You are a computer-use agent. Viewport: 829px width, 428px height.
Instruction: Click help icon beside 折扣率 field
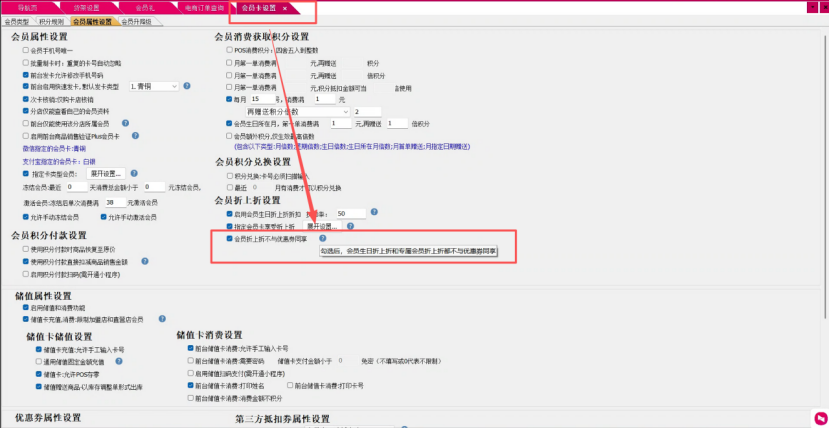click(x=374, y=212)
